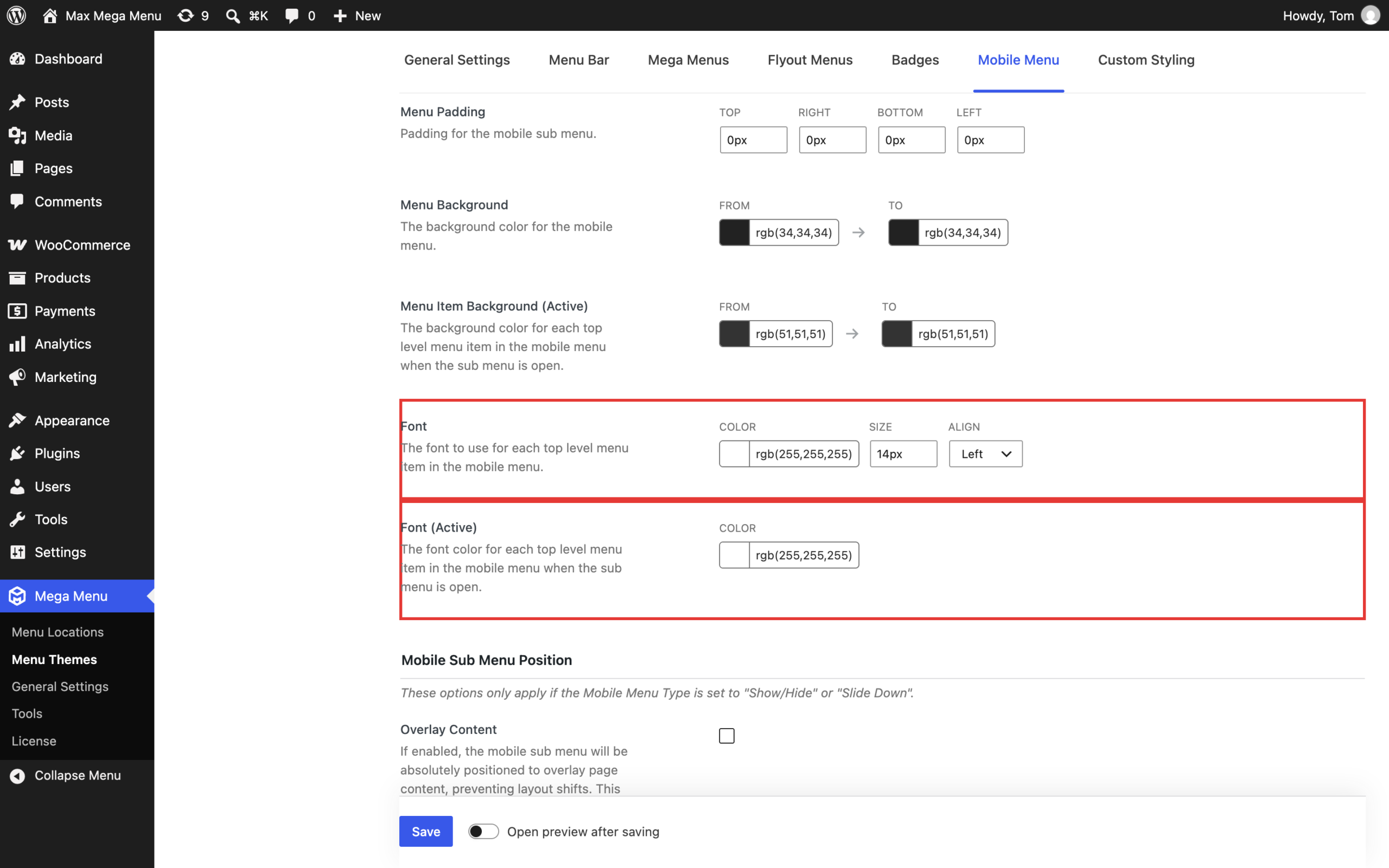Click the Menu Background FROM color swatch
The width and height of the screenshot is (1389, 868).
734,233
